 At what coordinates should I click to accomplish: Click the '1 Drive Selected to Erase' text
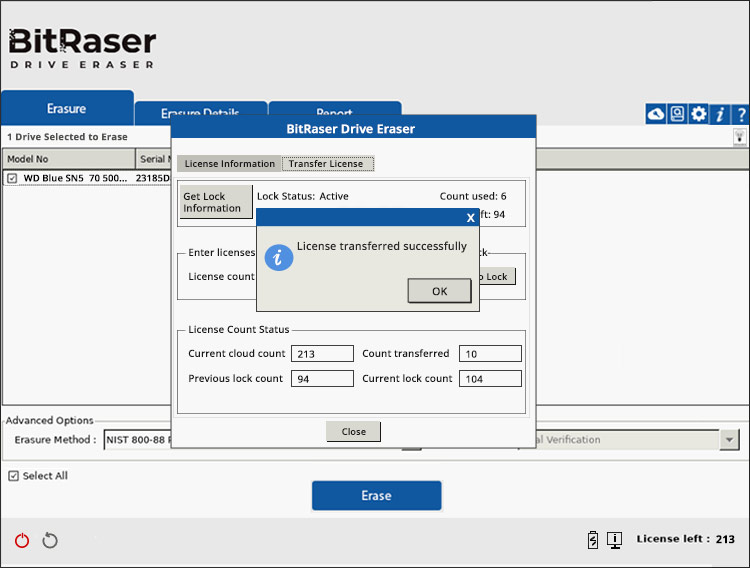pyautogui.click(x=67, y=137)
